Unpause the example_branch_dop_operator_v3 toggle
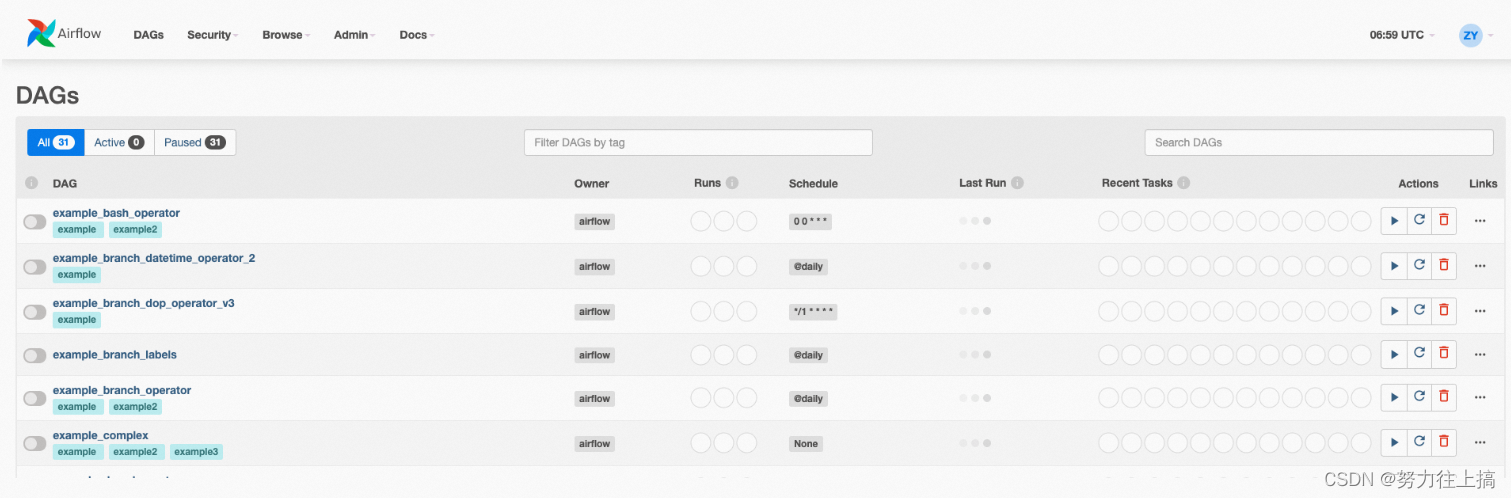Screen dimensions: 1511x498 (x=35, y=312)
